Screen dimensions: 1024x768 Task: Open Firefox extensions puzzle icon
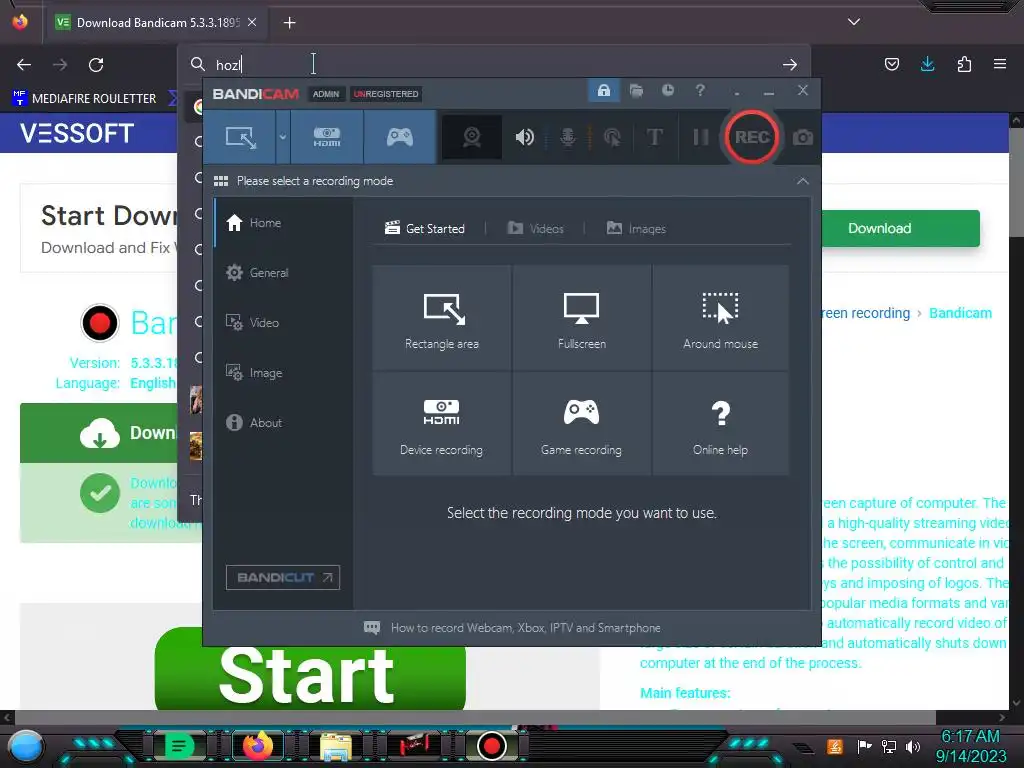pyautogui.click(x=964, y=64)
